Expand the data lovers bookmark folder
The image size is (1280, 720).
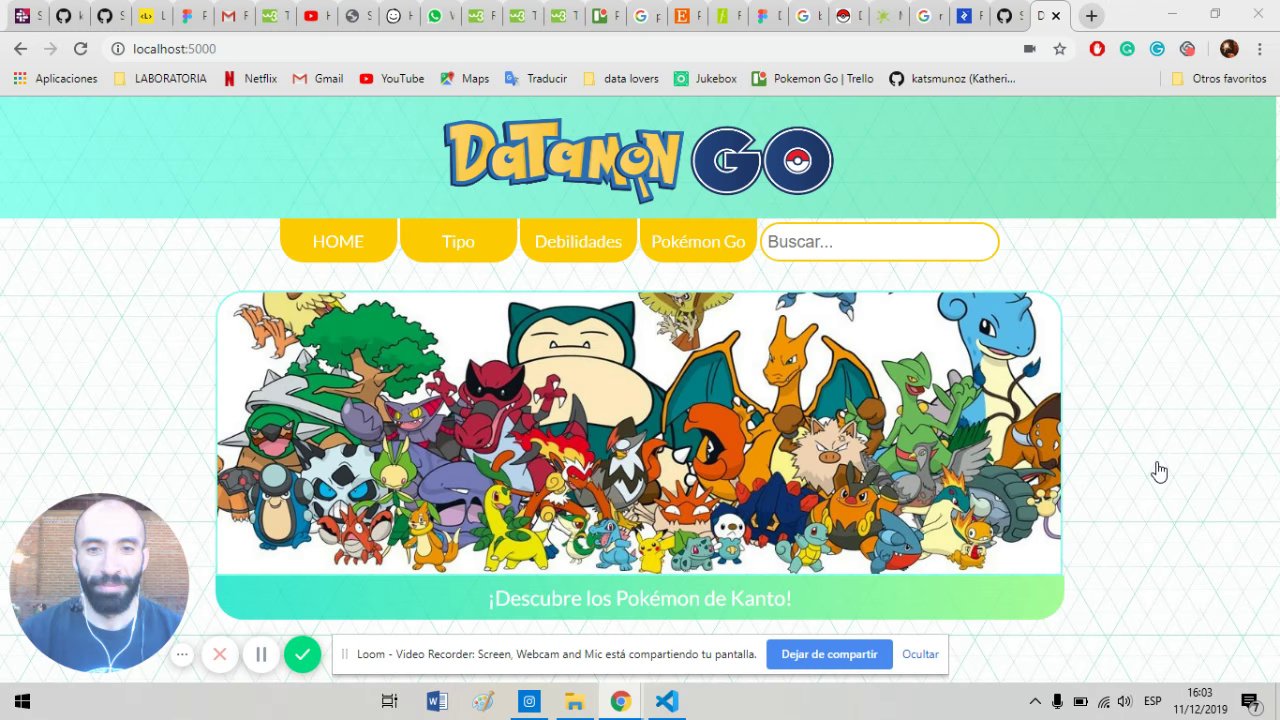(620, 78)
